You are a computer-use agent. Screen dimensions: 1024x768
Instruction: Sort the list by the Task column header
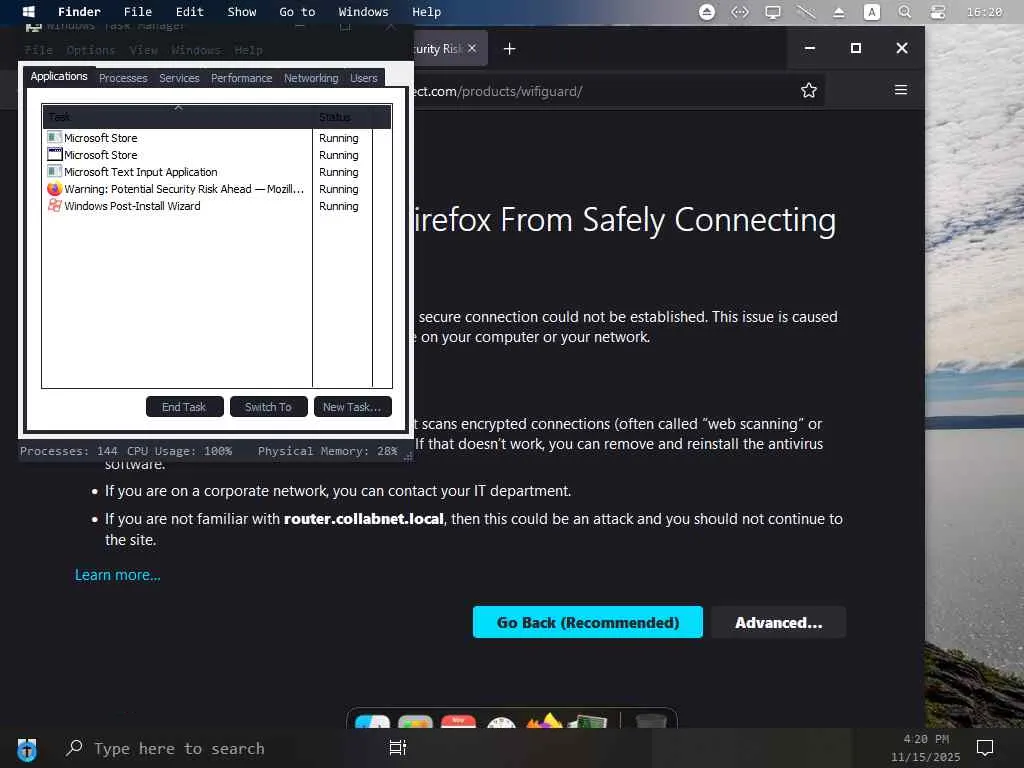178,117
